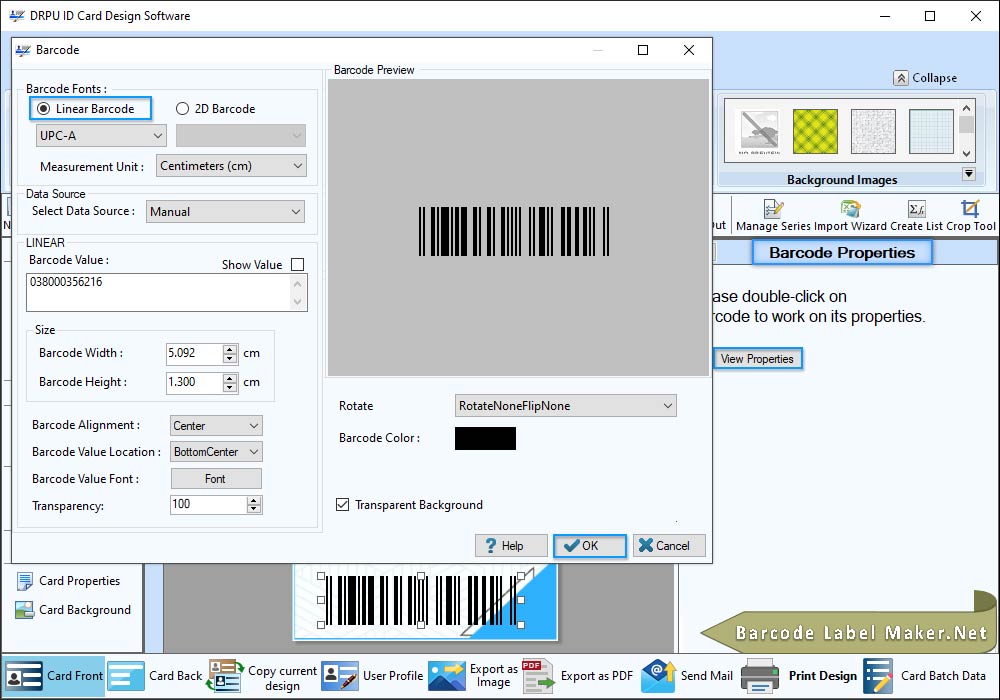Click the Create List icon

tap(916, 208)
